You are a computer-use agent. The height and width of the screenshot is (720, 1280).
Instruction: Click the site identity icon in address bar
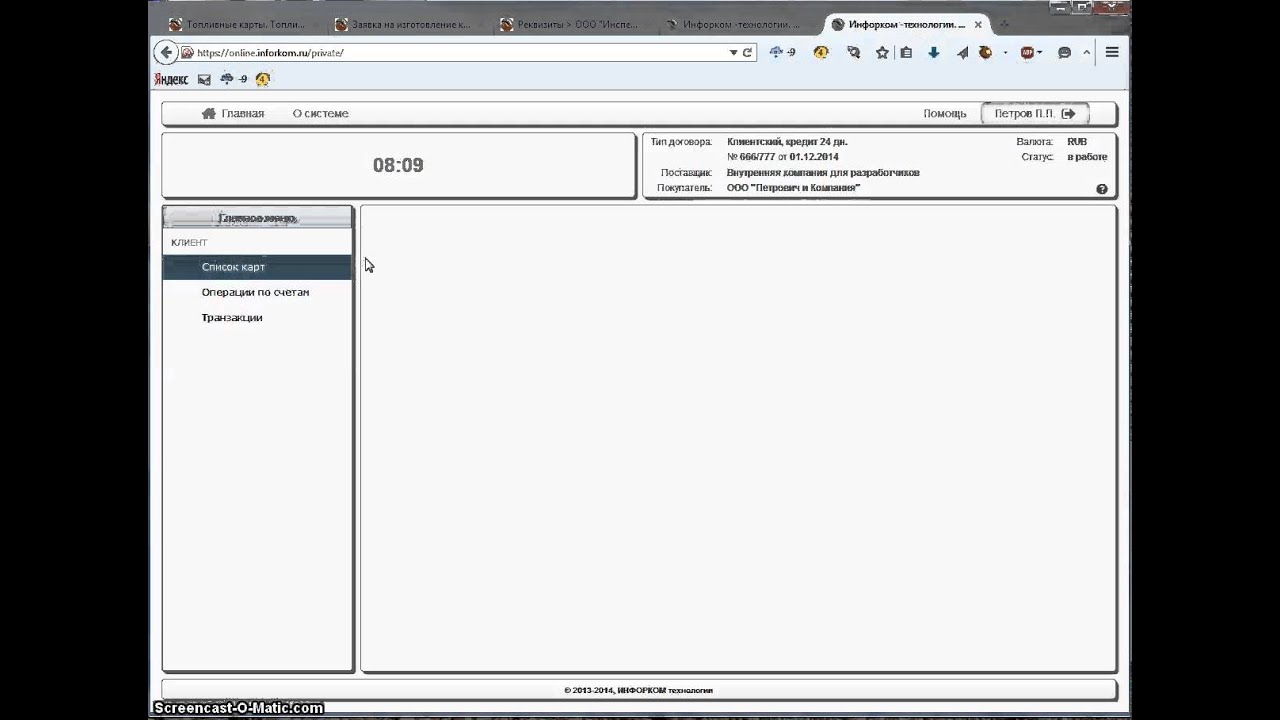tap(187, 53)
